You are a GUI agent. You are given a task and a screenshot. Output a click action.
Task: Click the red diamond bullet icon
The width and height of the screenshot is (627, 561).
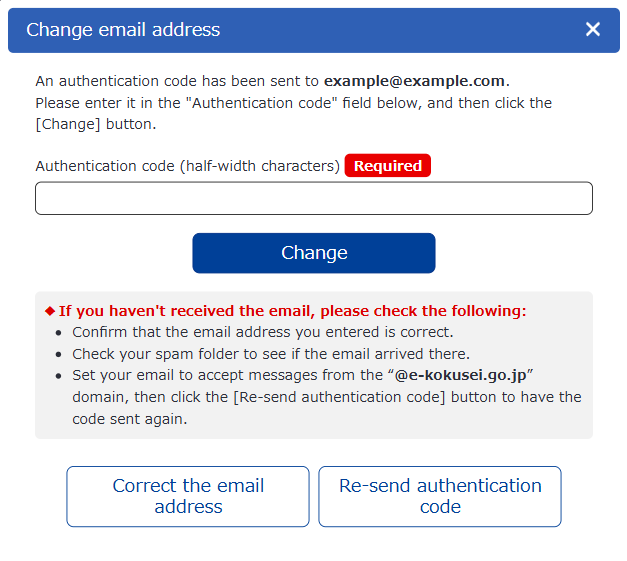click(x=50, y=311)
